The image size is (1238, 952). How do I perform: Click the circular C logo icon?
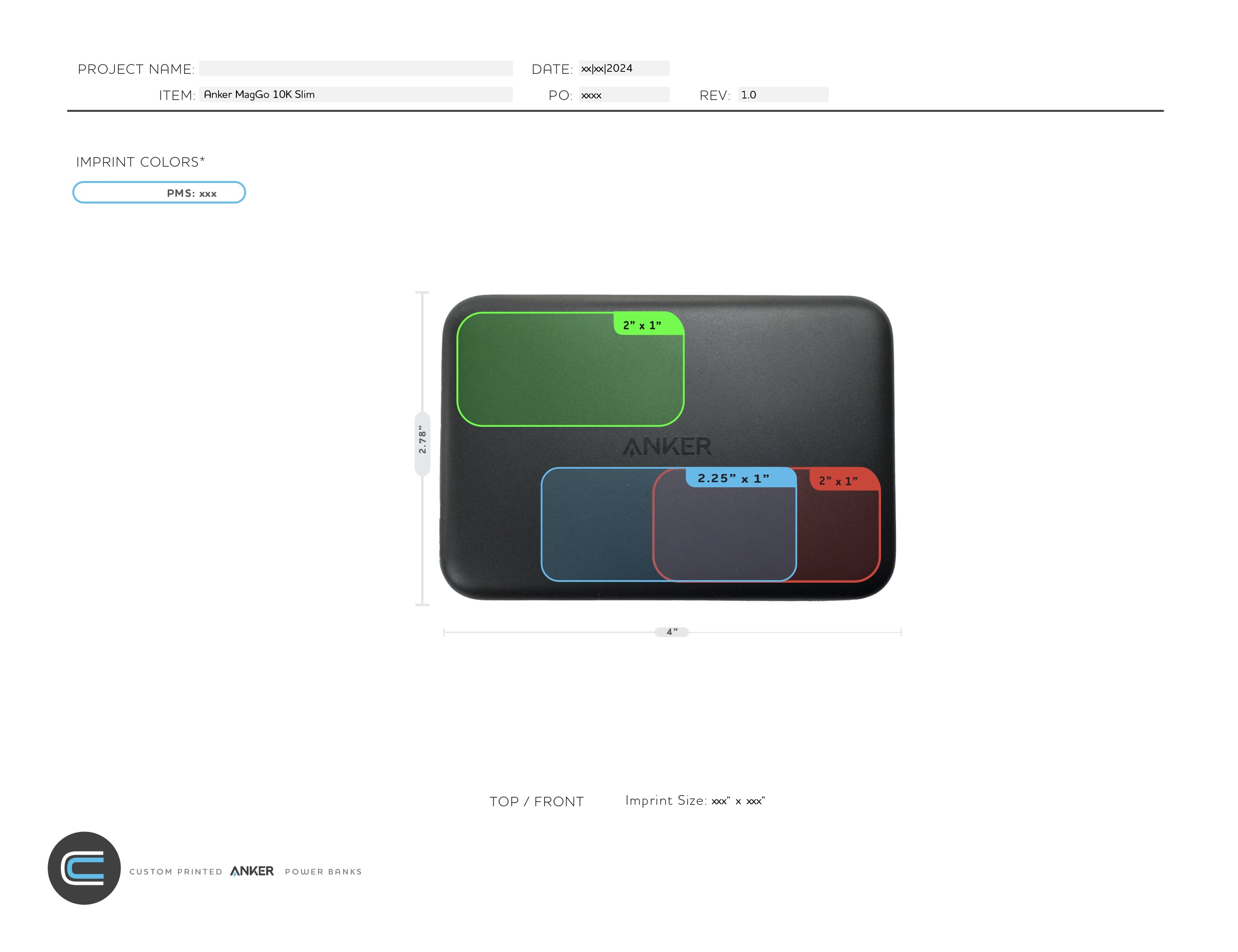click(84, 867)
